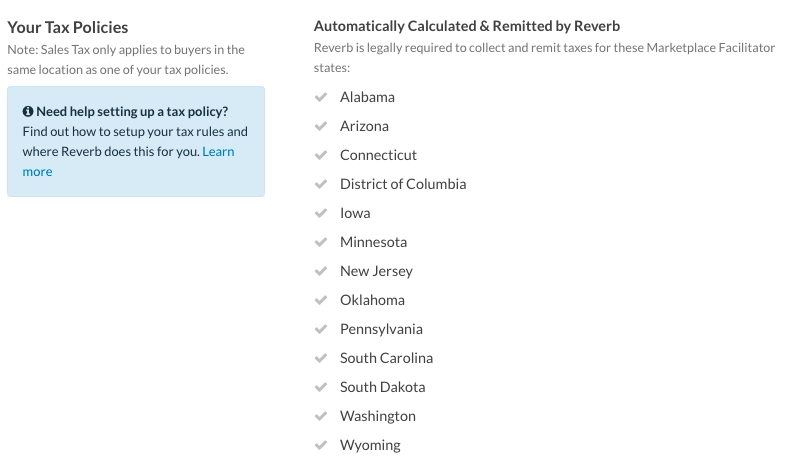Click the Automatically Calculated & Remitted heading
785x475 pixels.
coord(467,26)
